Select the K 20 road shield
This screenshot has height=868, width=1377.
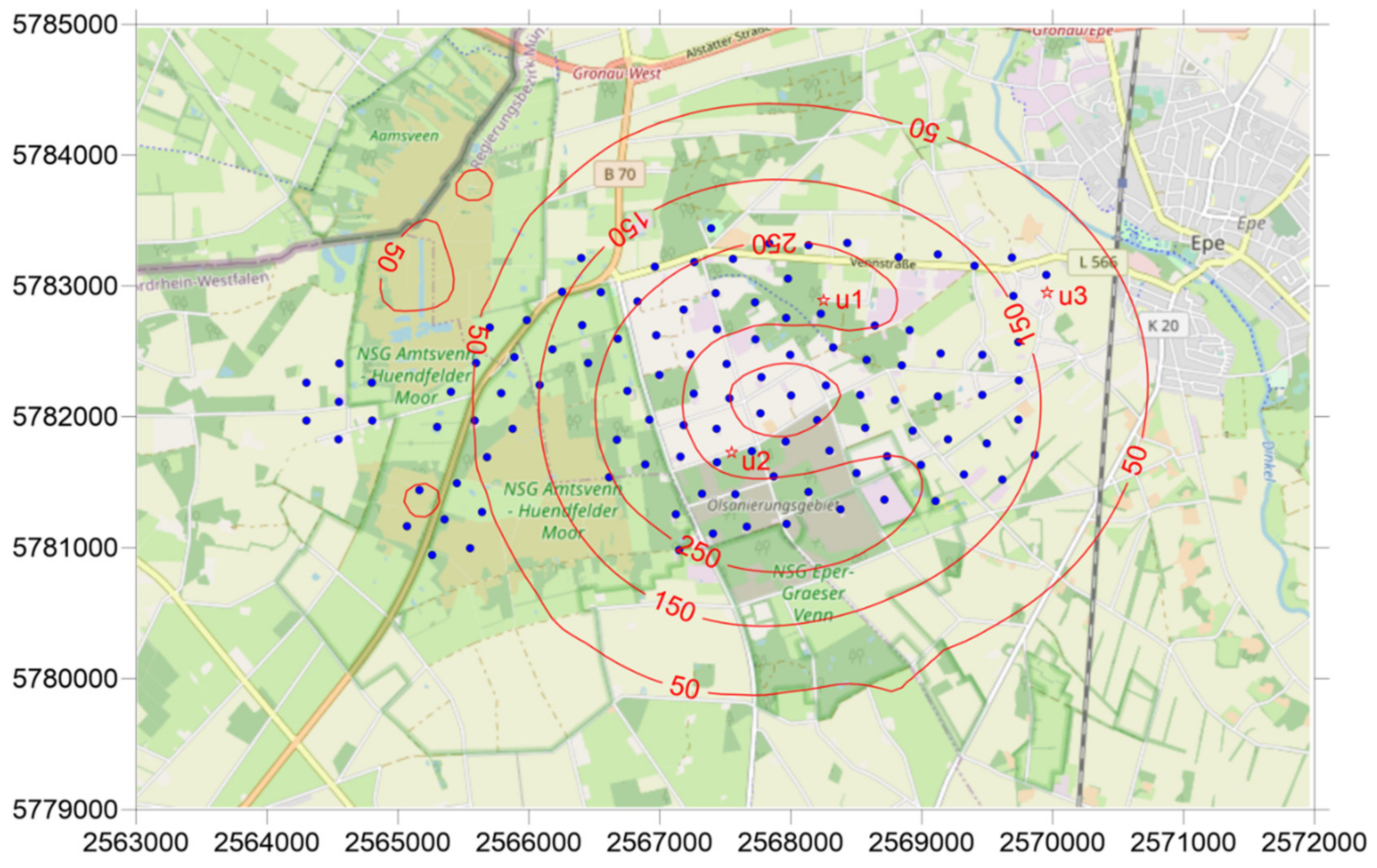(1163, 326)
